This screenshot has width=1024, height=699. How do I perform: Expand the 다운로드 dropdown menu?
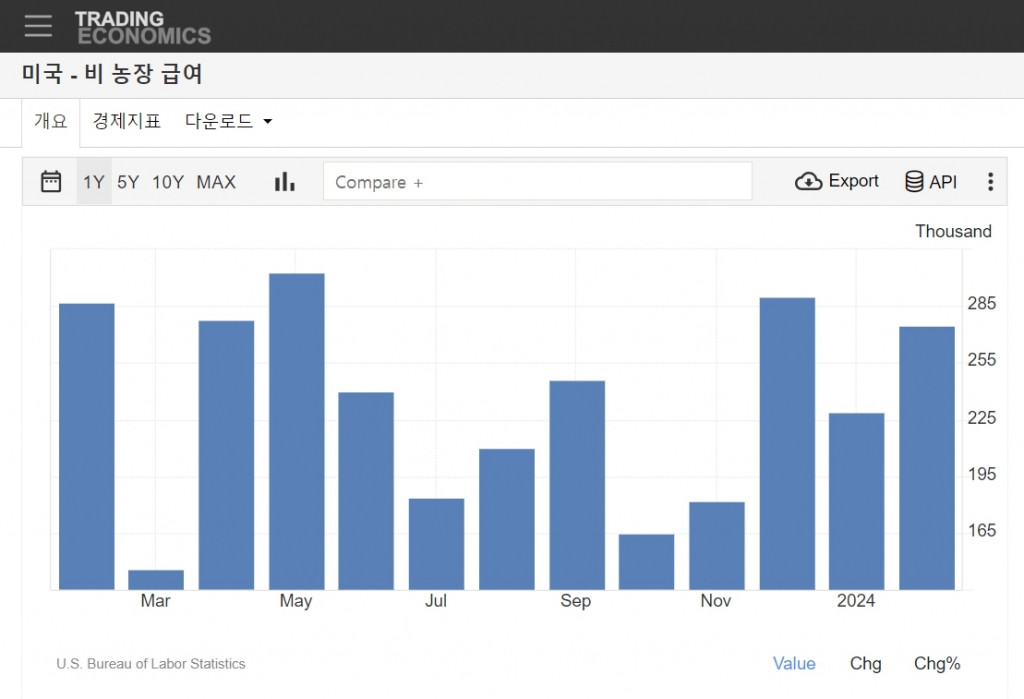[x=229, y=122]
